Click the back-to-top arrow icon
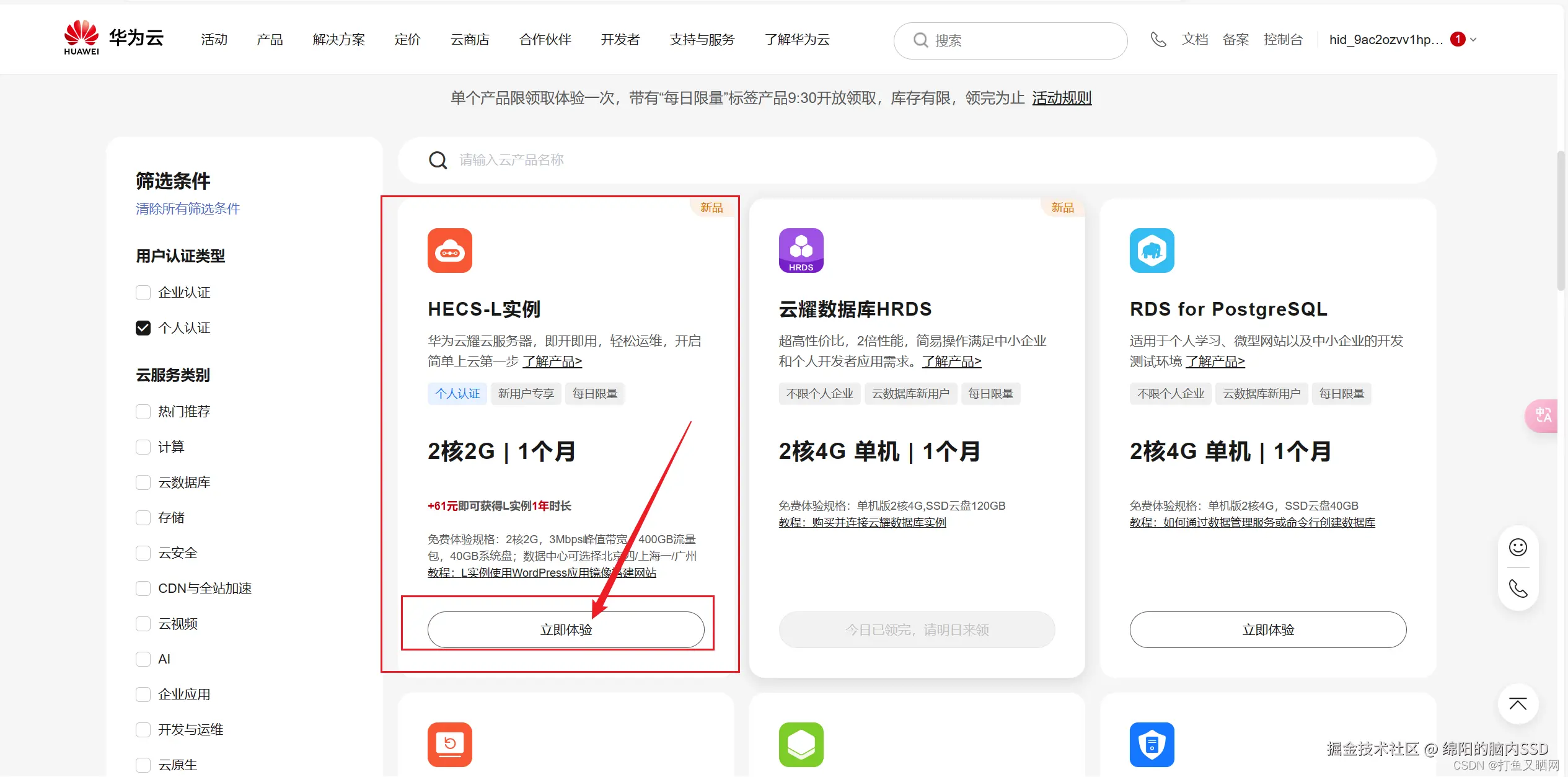The image size is (1568, 777). pyautogui.click(x=1517, y=704)
